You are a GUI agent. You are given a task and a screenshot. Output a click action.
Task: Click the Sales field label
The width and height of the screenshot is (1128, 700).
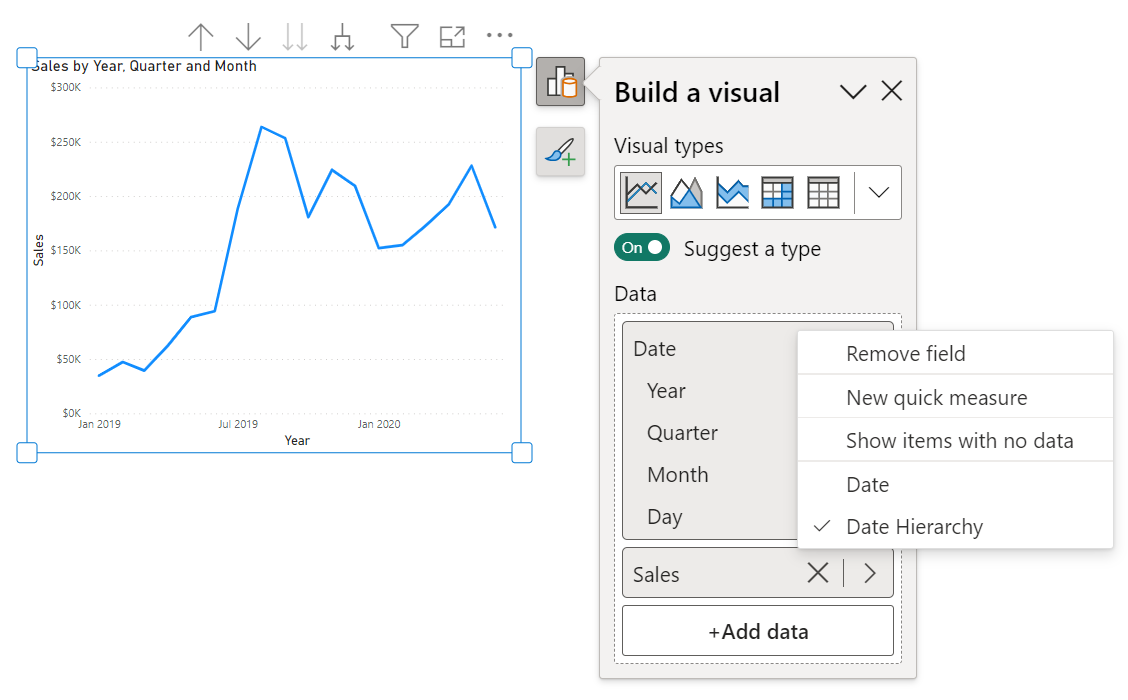[656, 574]
